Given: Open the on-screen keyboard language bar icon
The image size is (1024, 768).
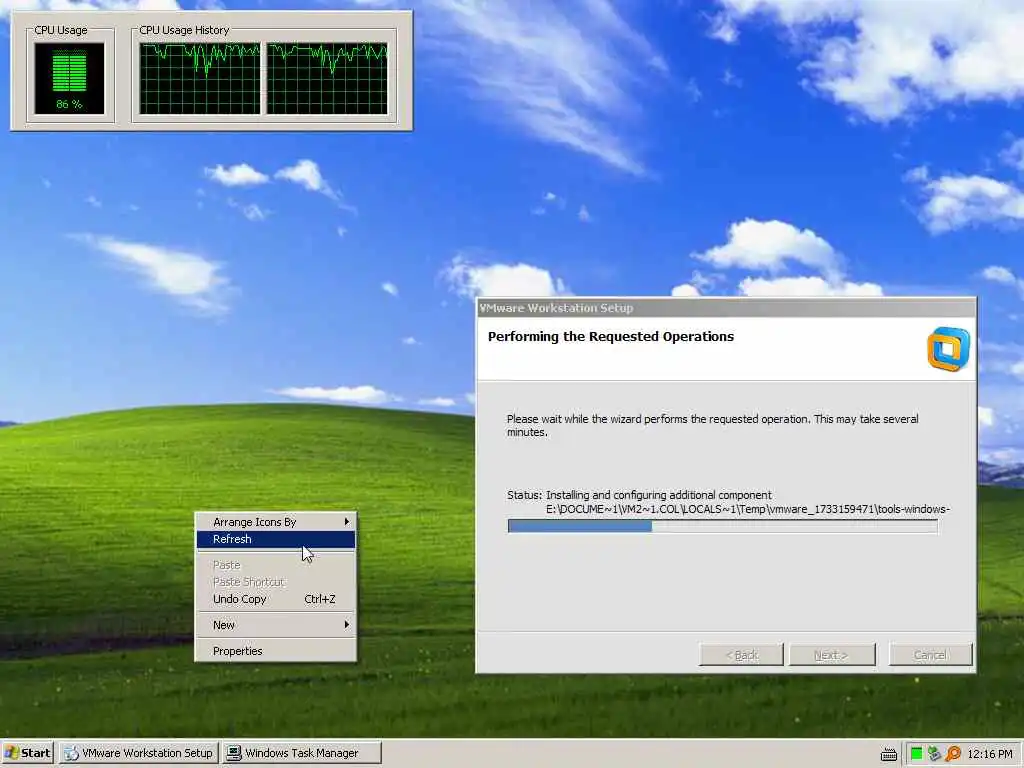Looking at the screenshot, I should (x=888, y=754).
